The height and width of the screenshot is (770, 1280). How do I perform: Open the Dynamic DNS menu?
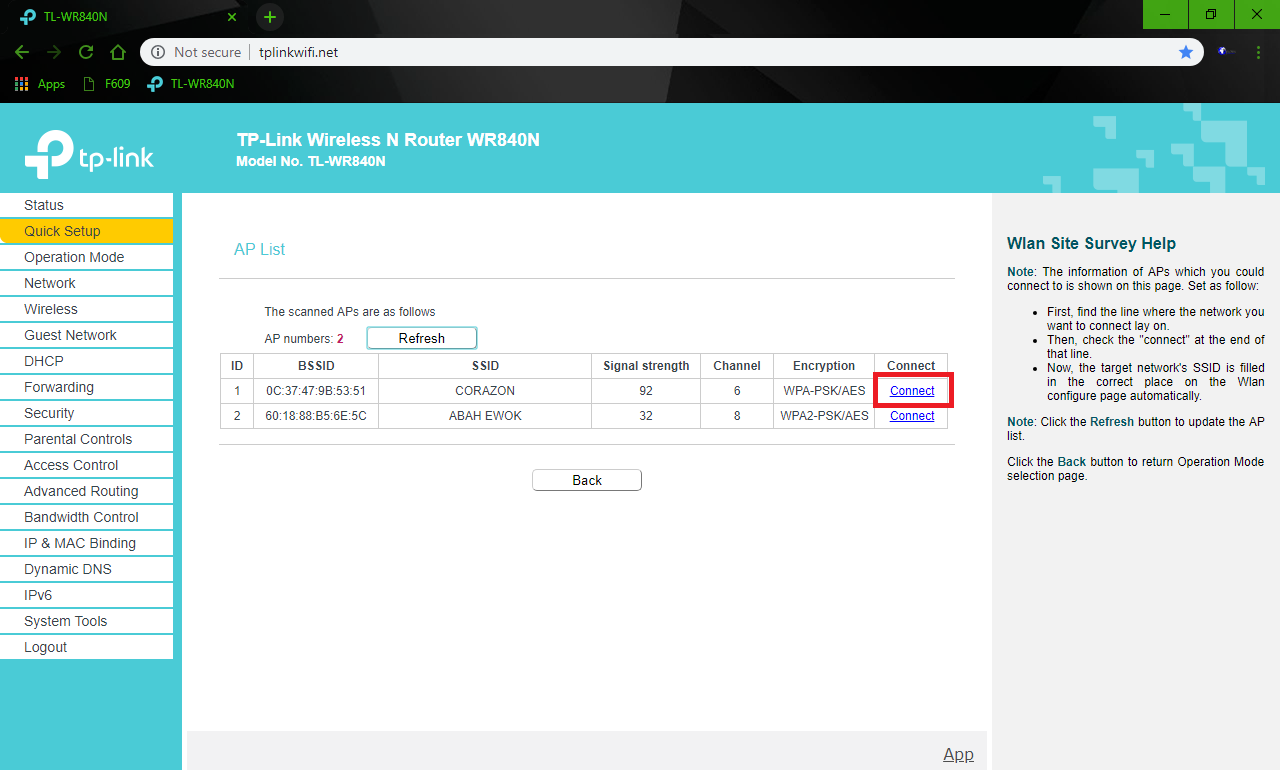tap(86, 569)
